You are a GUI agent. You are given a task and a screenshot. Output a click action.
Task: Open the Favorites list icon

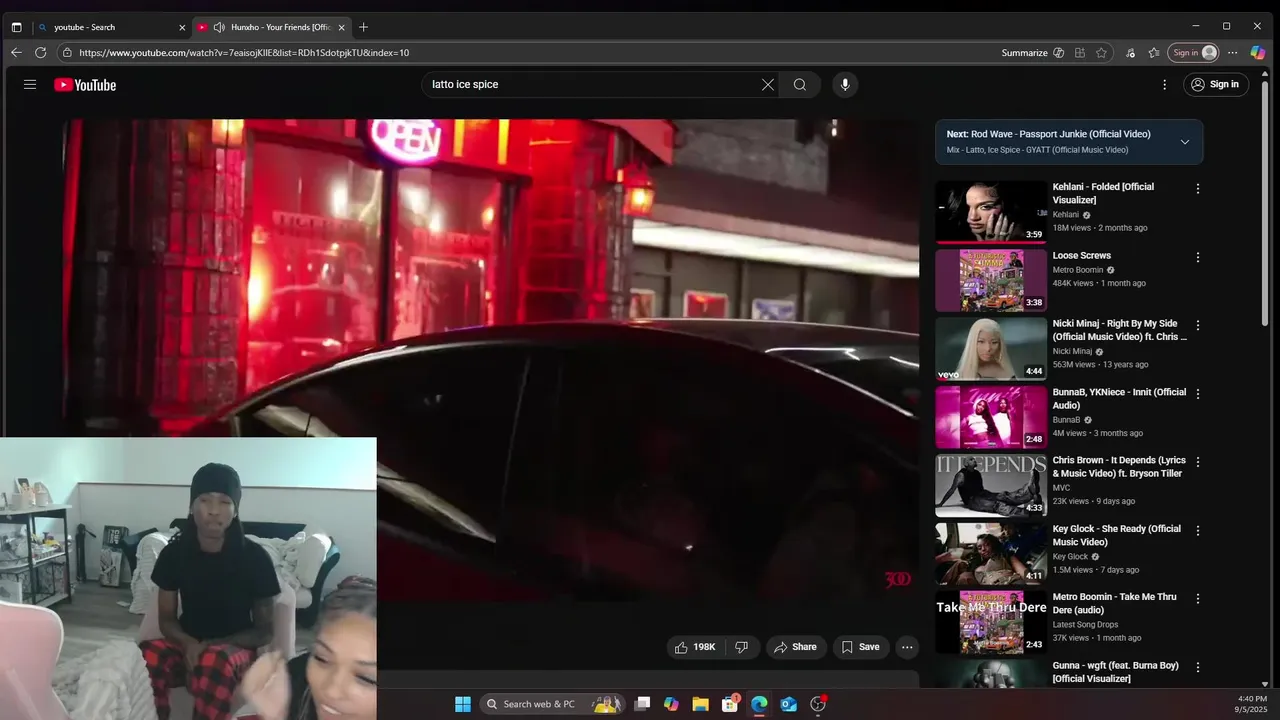(x=1154, y=53)
